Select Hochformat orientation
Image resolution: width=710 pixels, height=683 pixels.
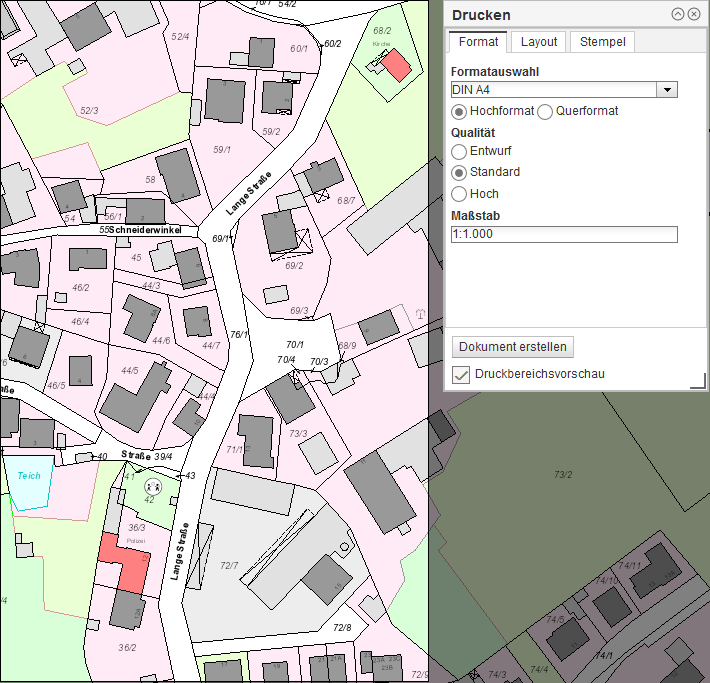(460, 112)
